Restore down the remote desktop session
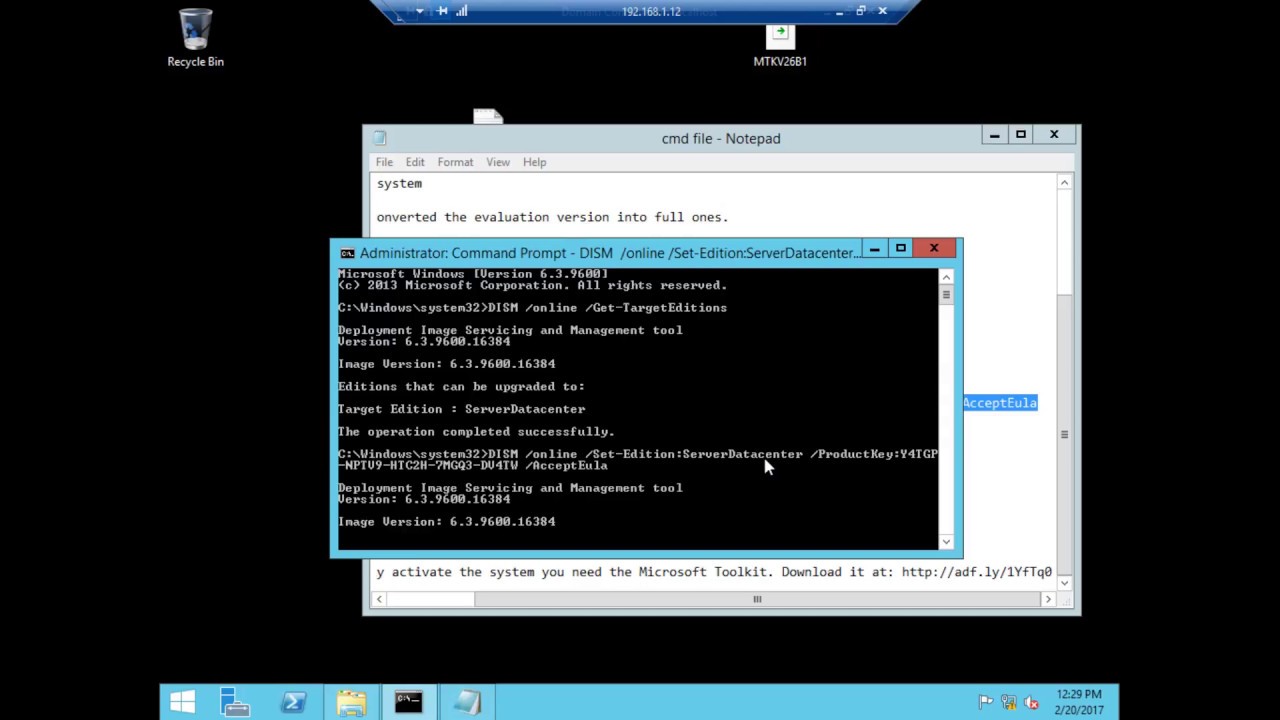This screenshot has width=1280, height=720. pyautogui.click(x=861, y=11)
